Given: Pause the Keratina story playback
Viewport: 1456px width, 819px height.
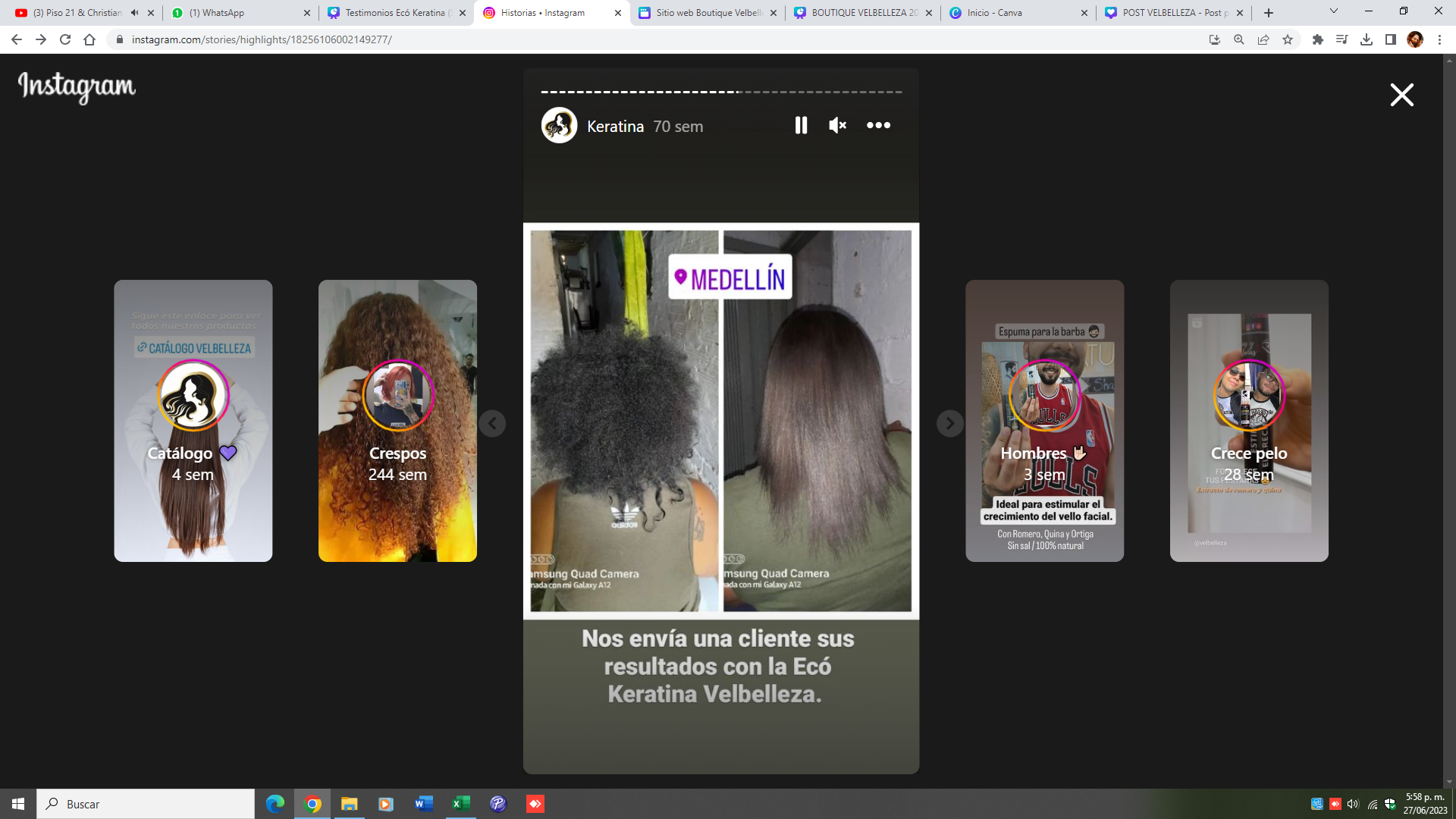Looking at the screenshot, I should tap(801, 125).
